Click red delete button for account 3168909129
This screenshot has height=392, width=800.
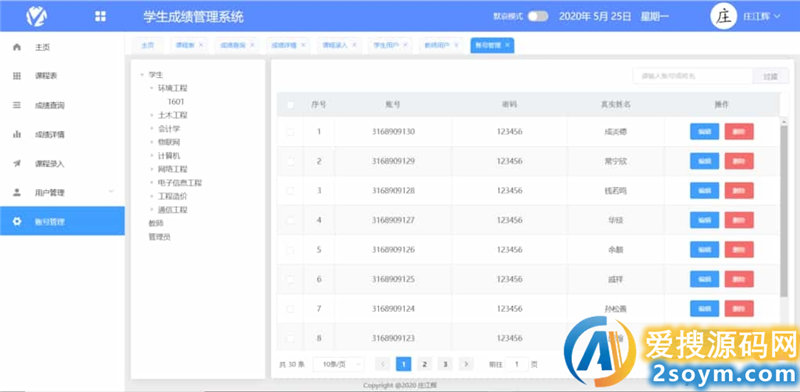point(739,161)
